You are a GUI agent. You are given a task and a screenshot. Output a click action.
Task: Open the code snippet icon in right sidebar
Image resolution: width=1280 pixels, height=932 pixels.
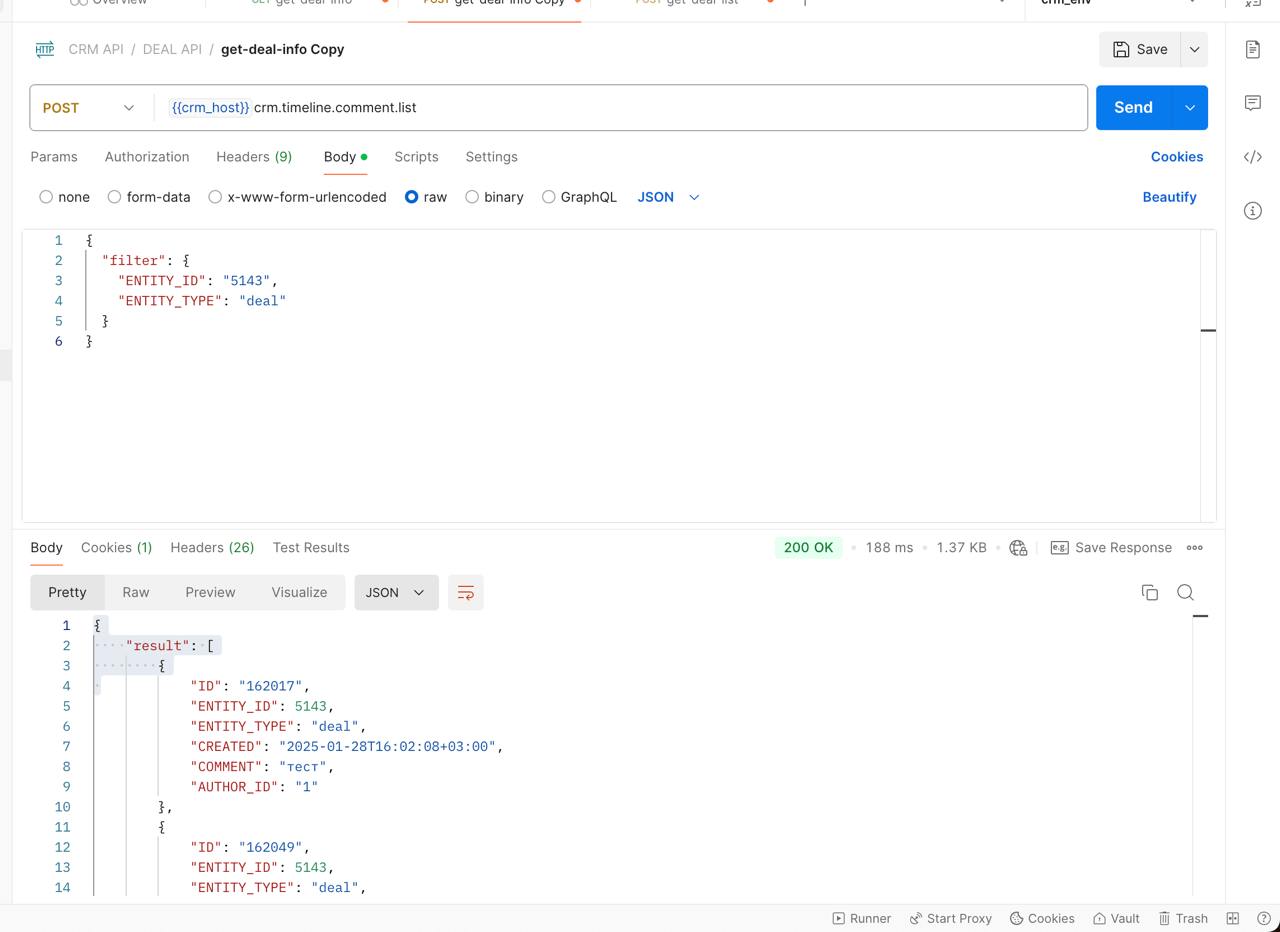[x=1252, y=157]
